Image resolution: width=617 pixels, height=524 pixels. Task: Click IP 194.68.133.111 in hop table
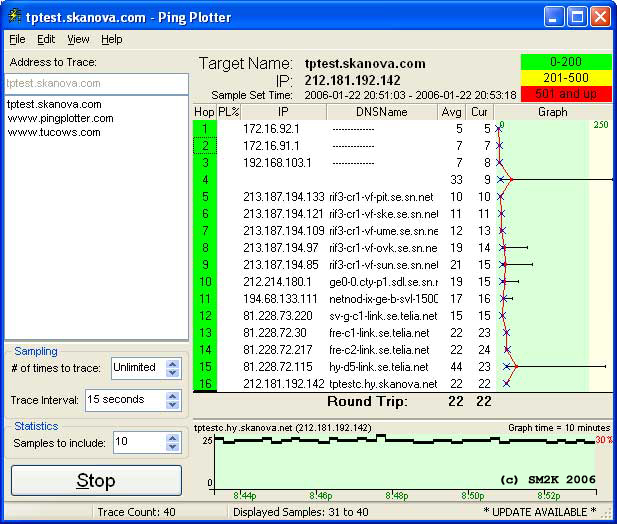pyautogui.click(x=280, y=299)
